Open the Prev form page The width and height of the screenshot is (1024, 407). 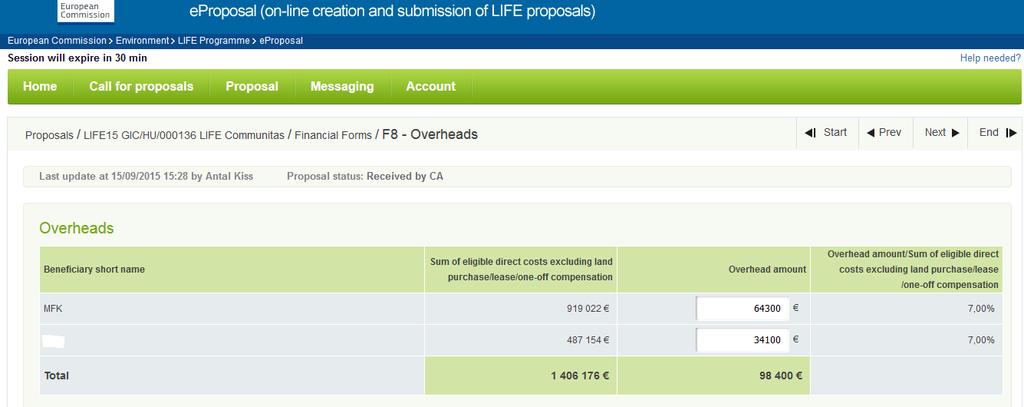click(x=884, y=133)
